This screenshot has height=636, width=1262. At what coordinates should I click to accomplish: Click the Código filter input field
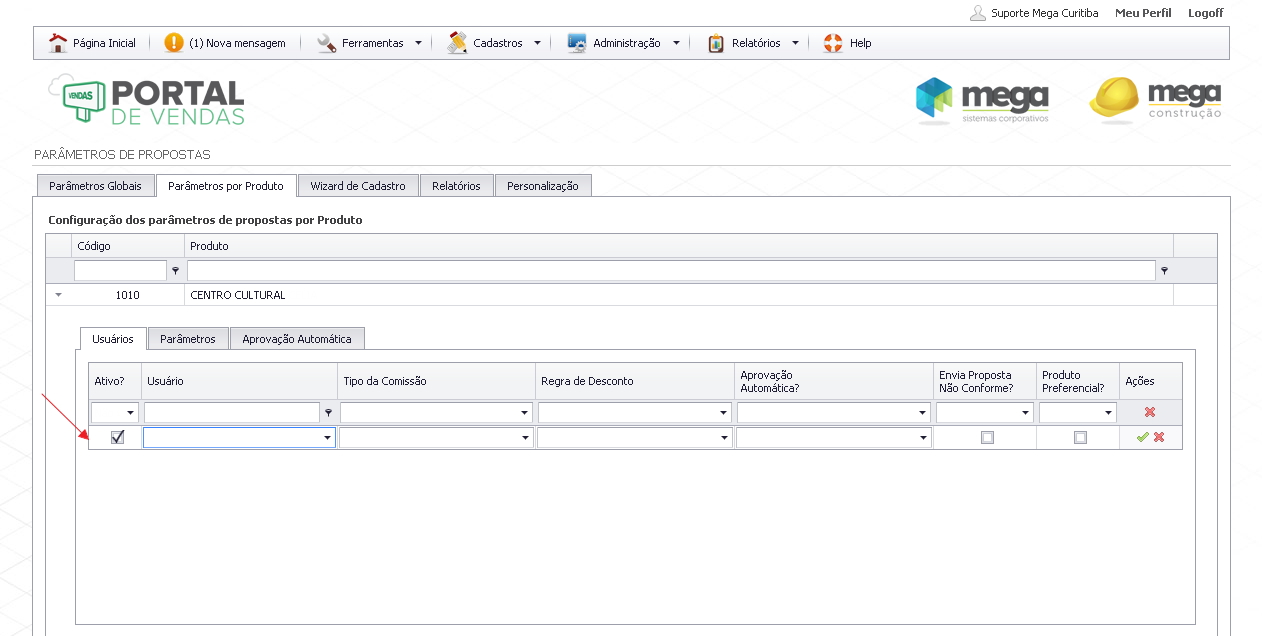120,271
